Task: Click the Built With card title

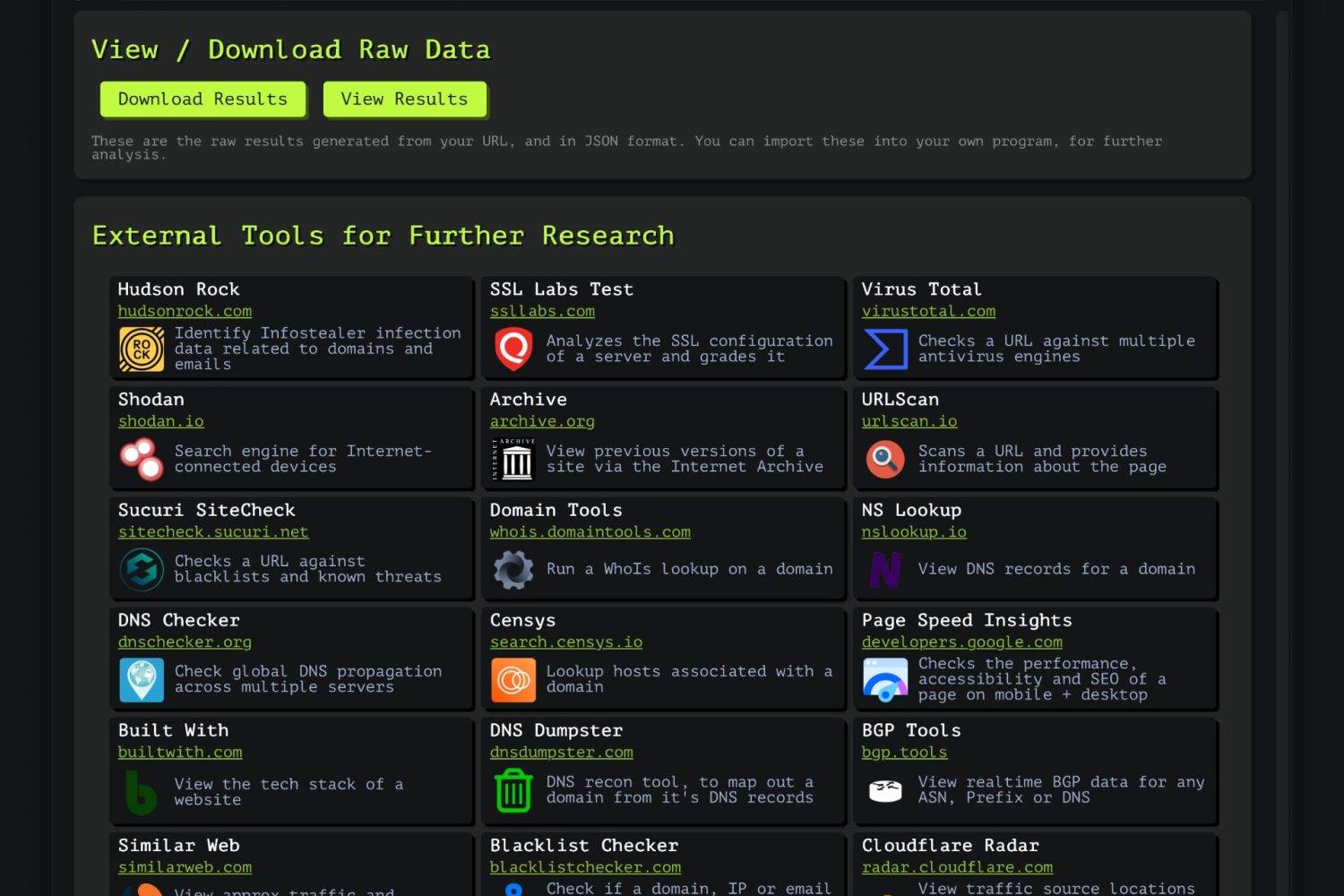Action: [173, 730]
